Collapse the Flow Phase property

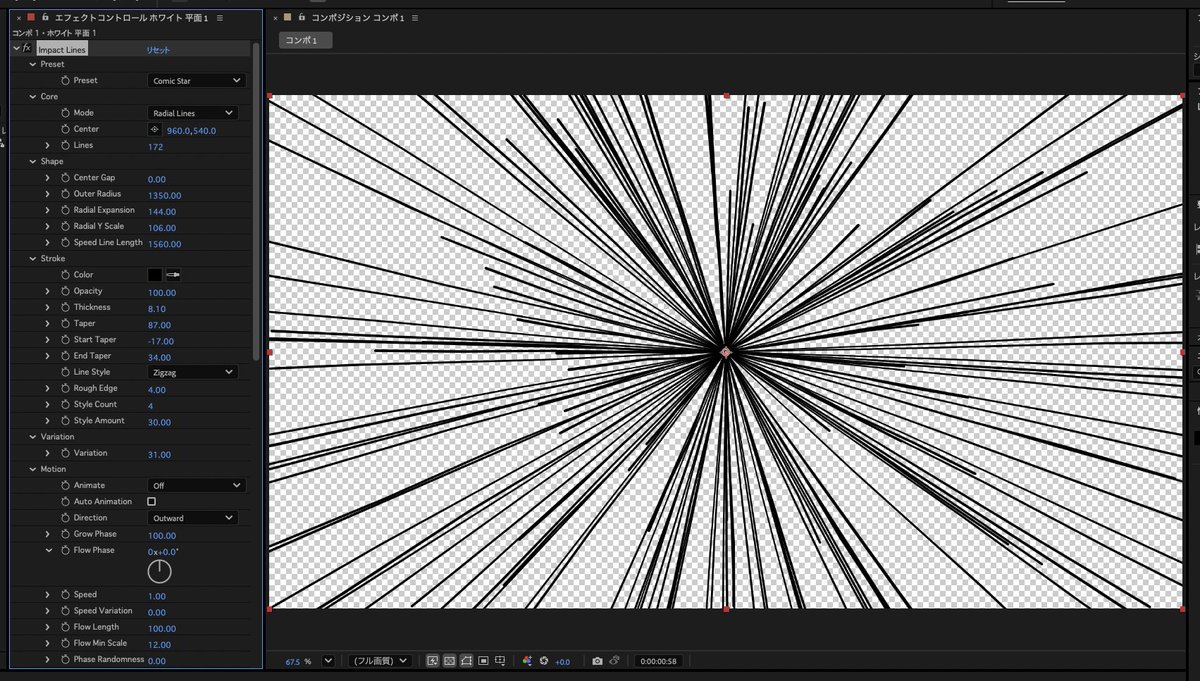coord(47,550)
